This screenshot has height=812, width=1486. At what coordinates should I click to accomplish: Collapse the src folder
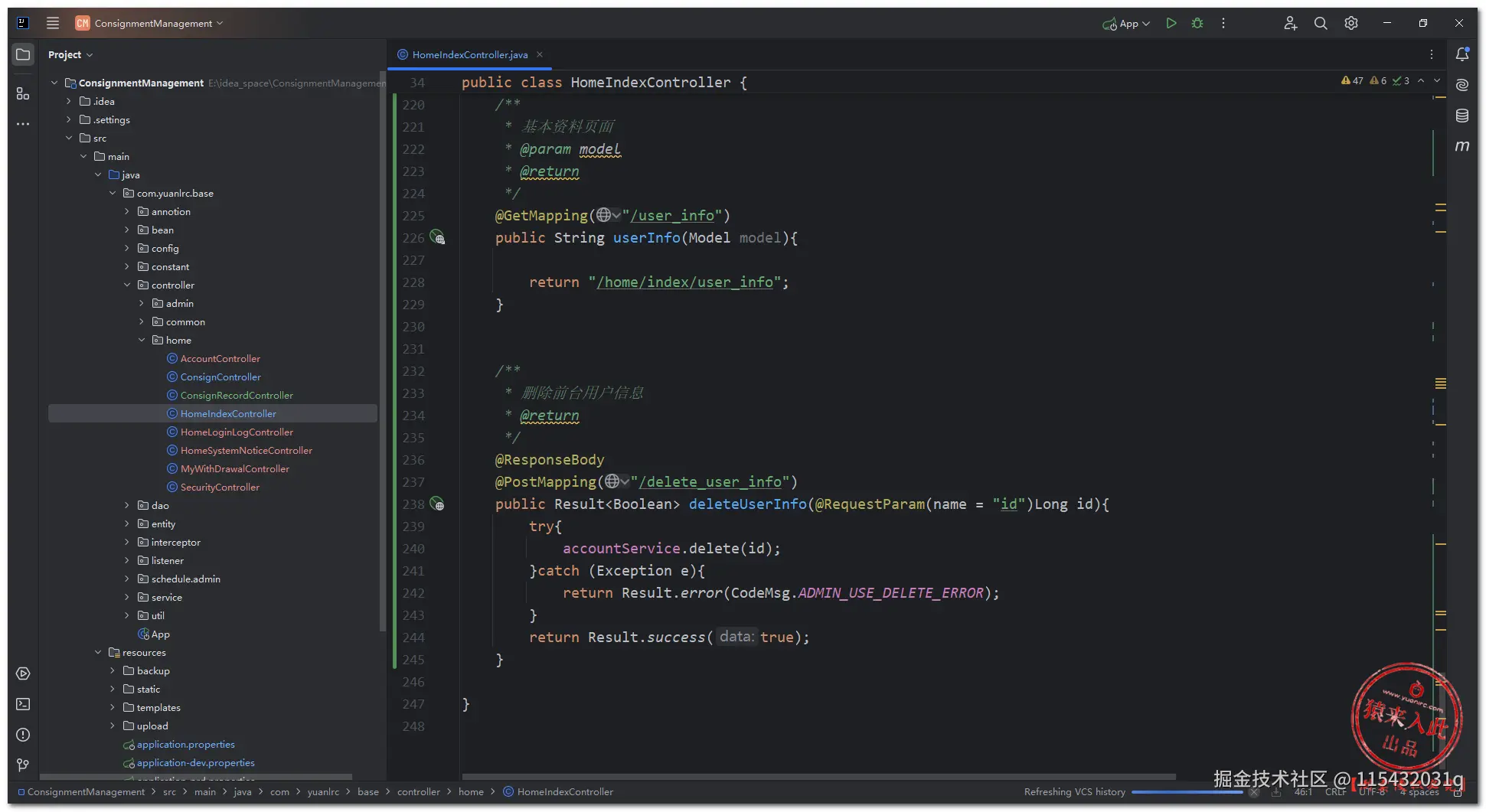(69, 138)
